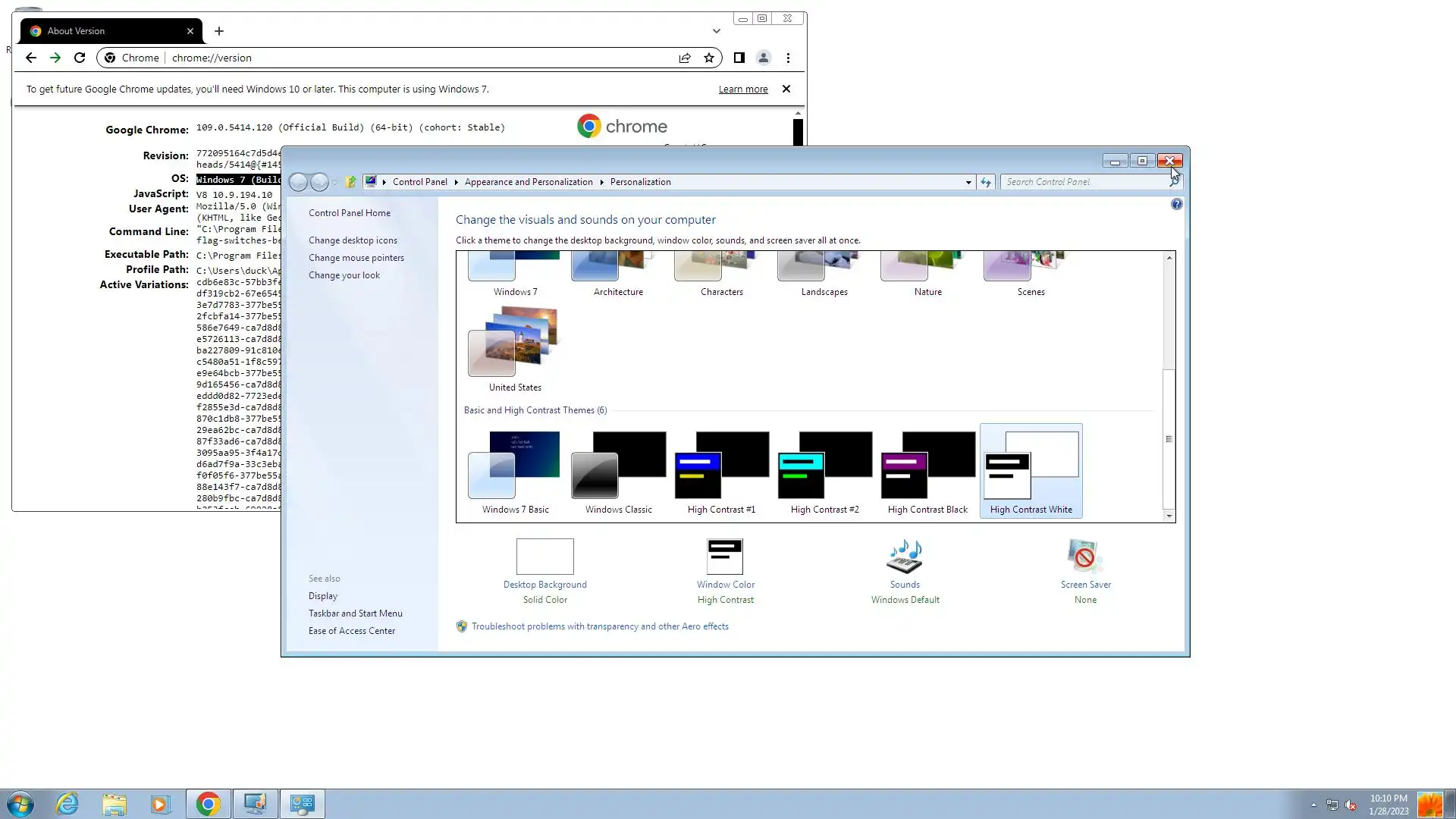
Task: Expand the Control Panel breadcrumb arrow
Action: 456,182
